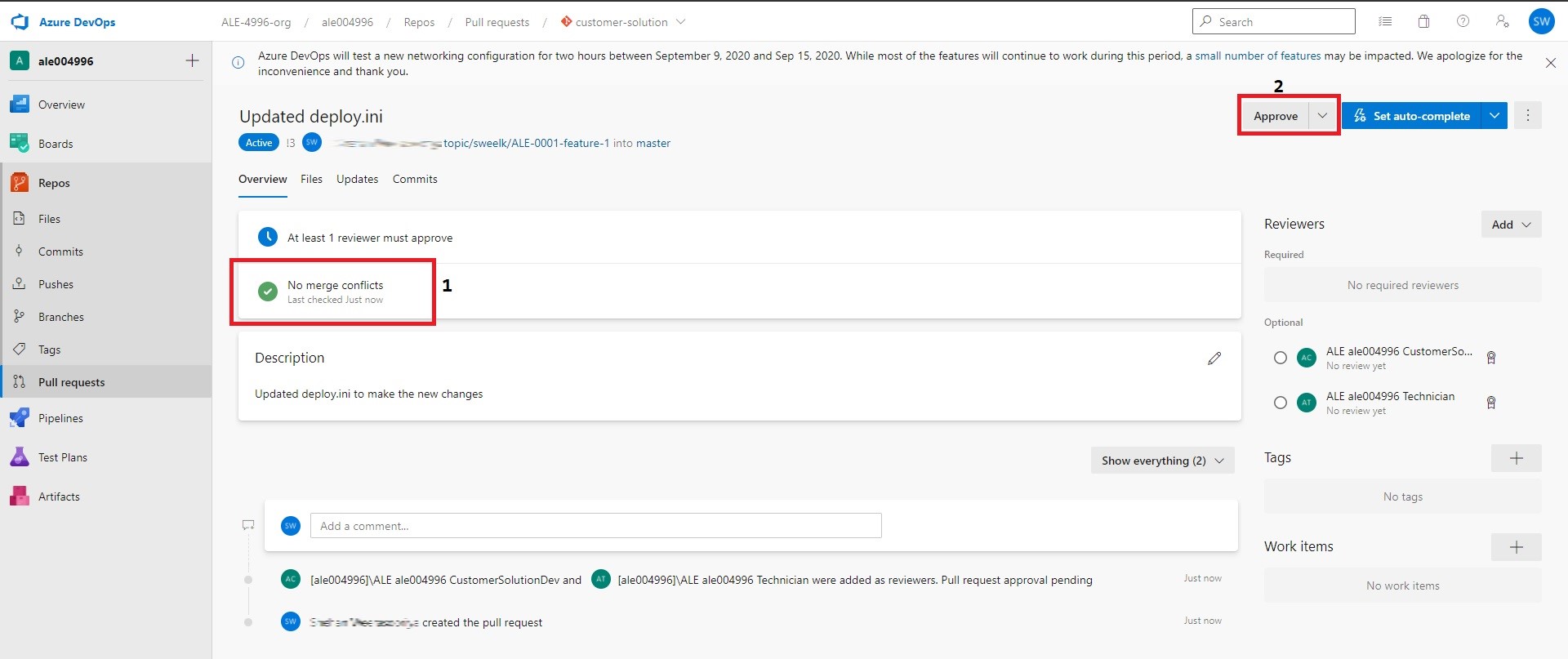
Task: Go to Repos breadcrumb link
Action: click(419, 22)
